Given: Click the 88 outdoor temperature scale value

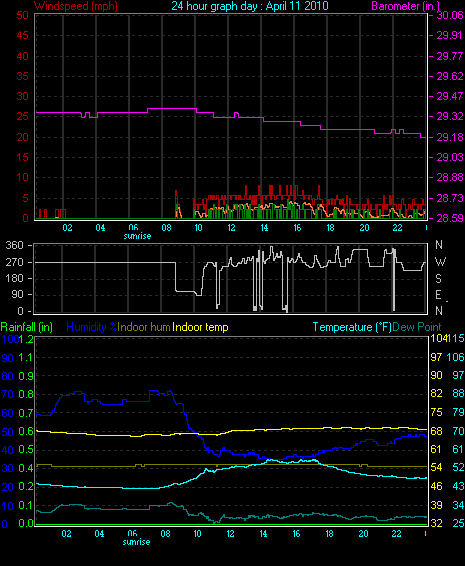Looking at the screenshot, I should pos(458,393).
